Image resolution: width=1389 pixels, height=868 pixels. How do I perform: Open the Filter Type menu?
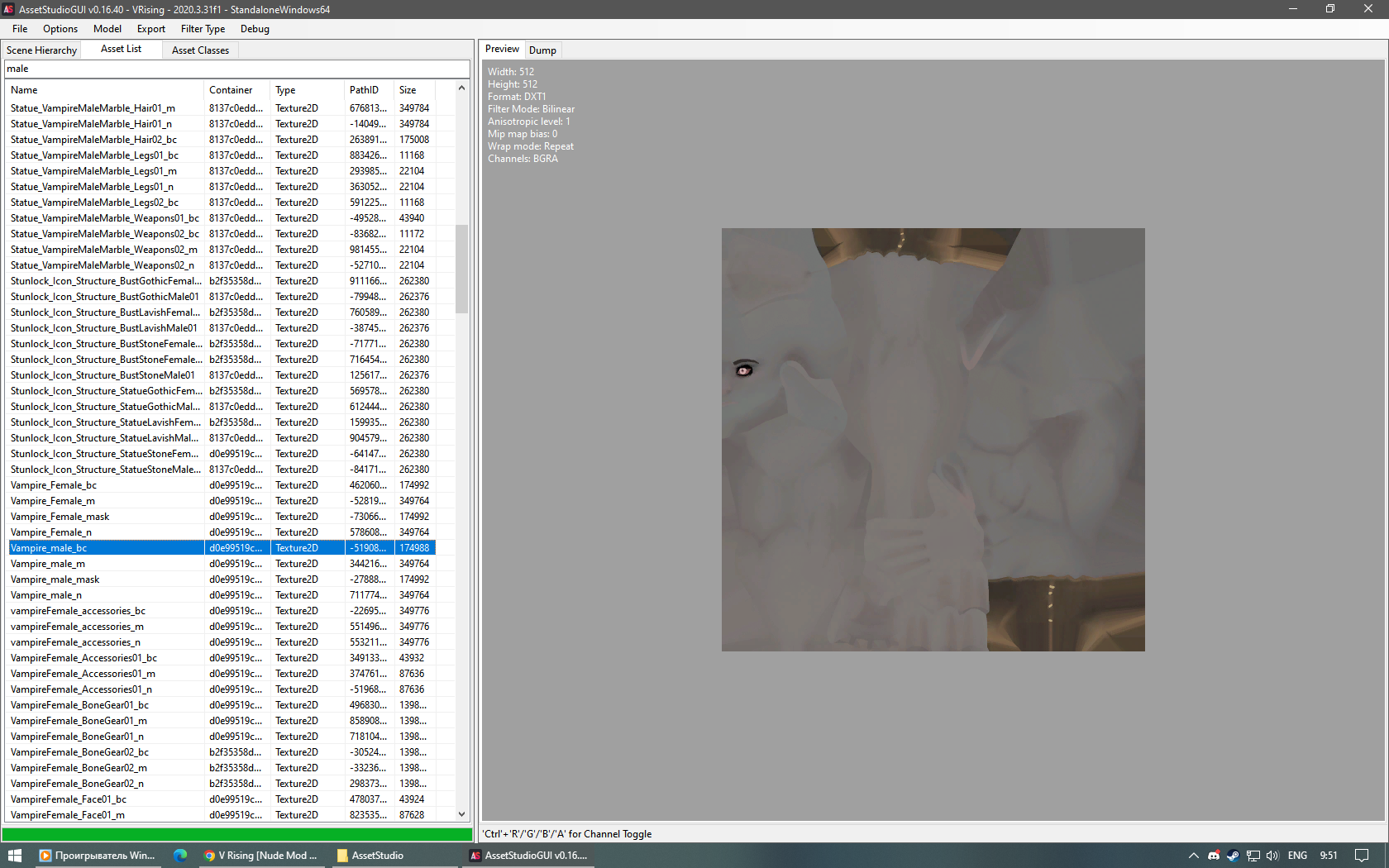203,29
